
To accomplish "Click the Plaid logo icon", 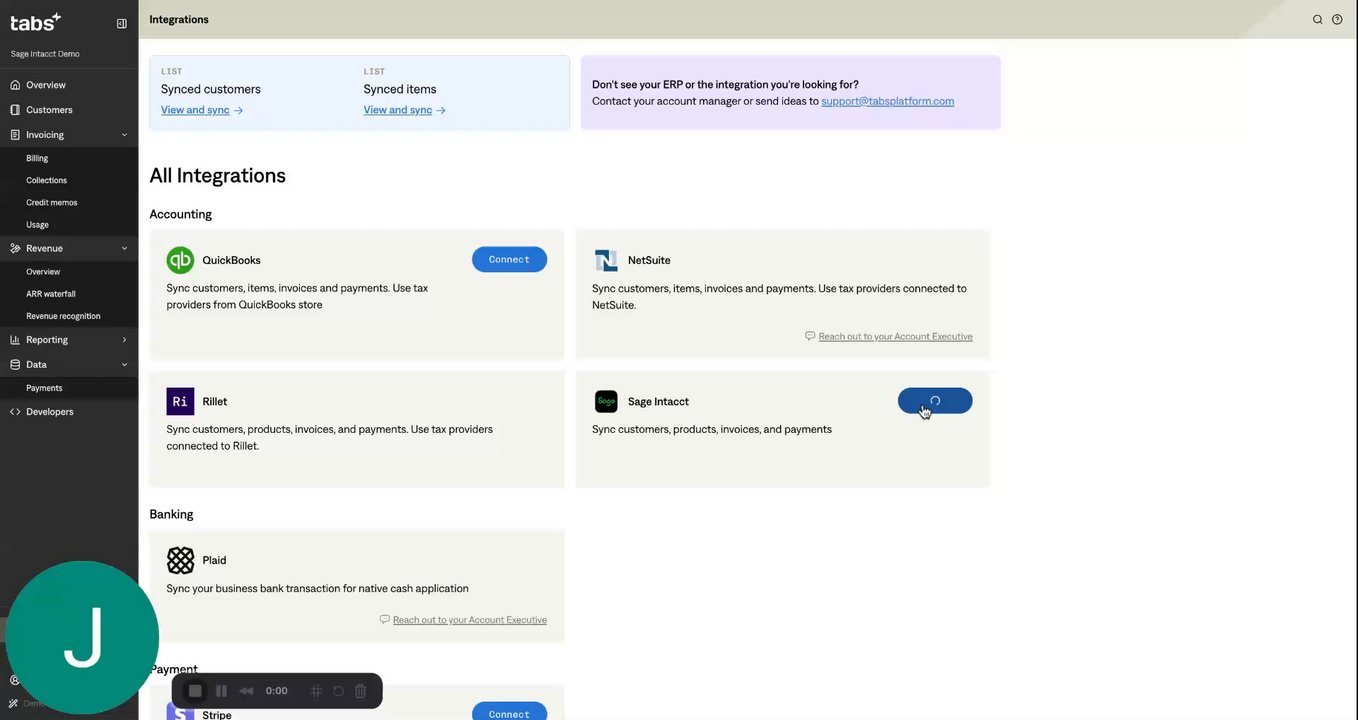I will (180, 560).
